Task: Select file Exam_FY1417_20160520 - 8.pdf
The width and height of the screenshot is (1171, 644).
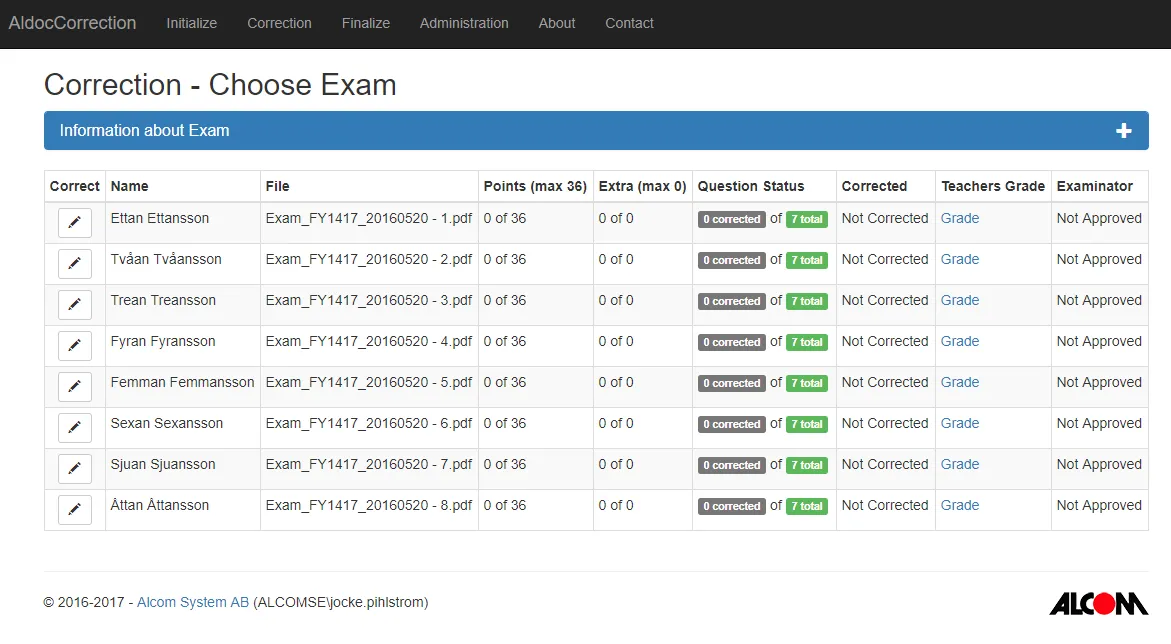Action: tap(369, 506)
